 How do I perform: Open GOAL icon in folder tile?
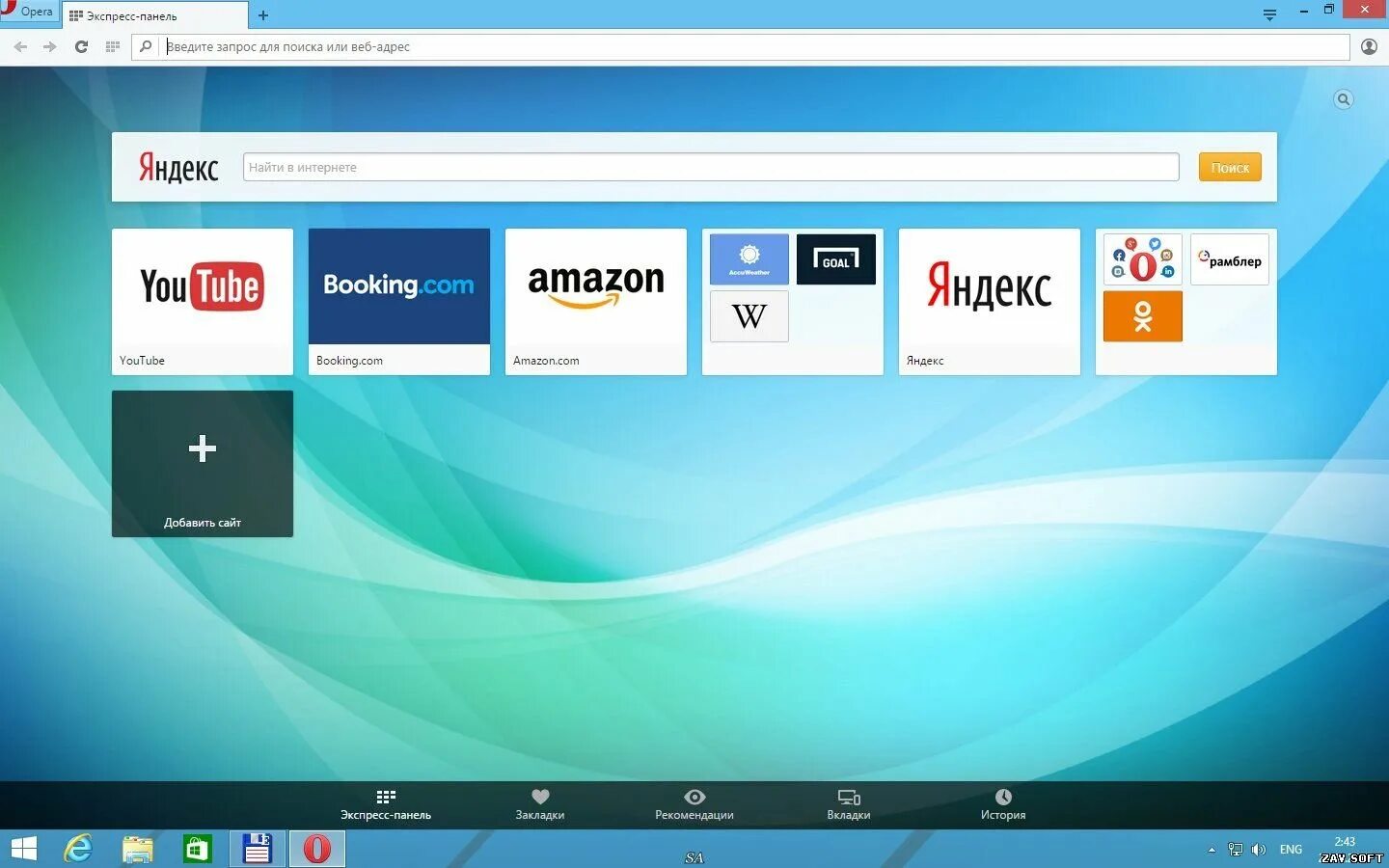coord(836,259)
